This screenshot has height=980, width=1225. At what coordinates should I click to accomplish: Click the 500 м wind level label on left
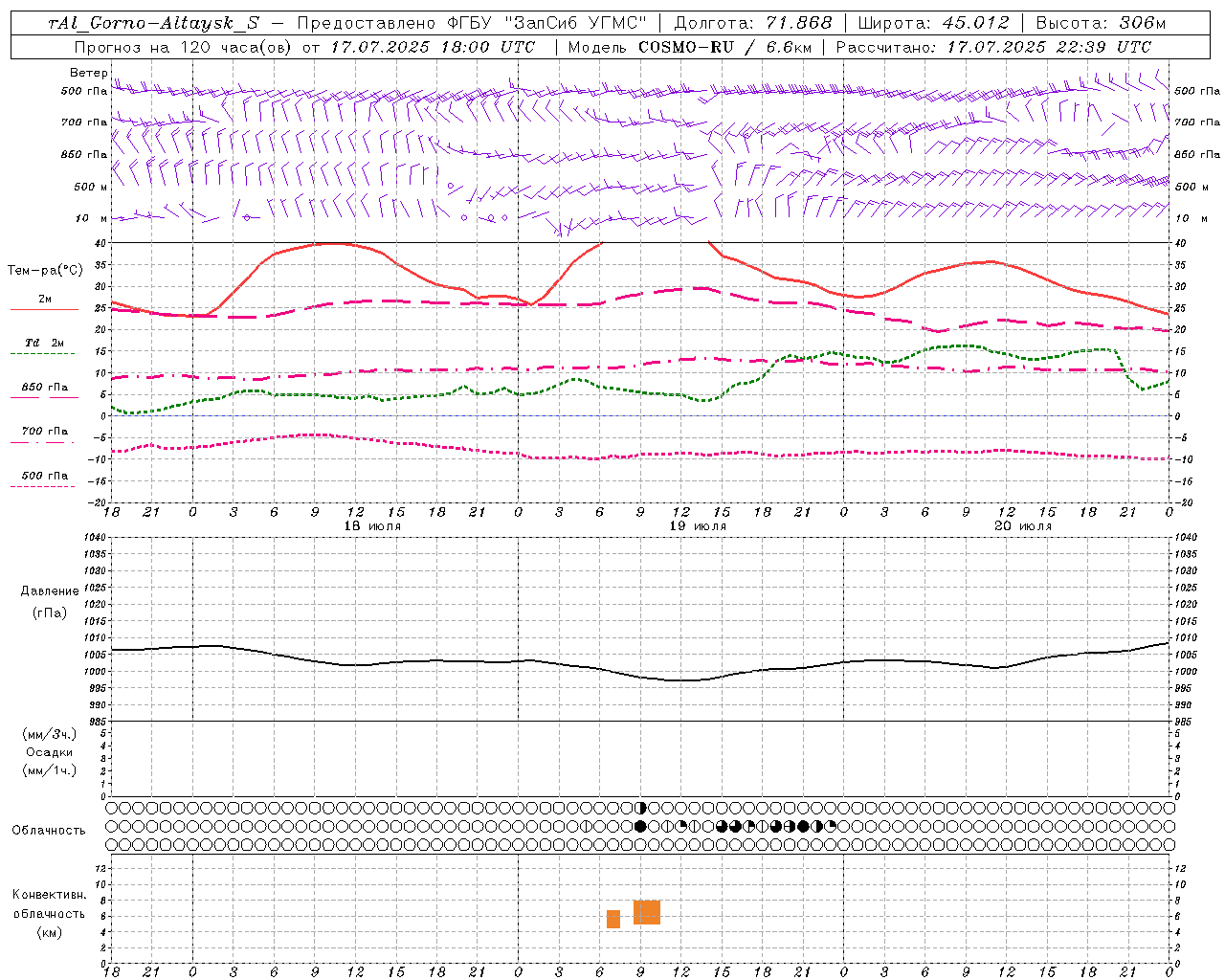[x=91, y=187]
